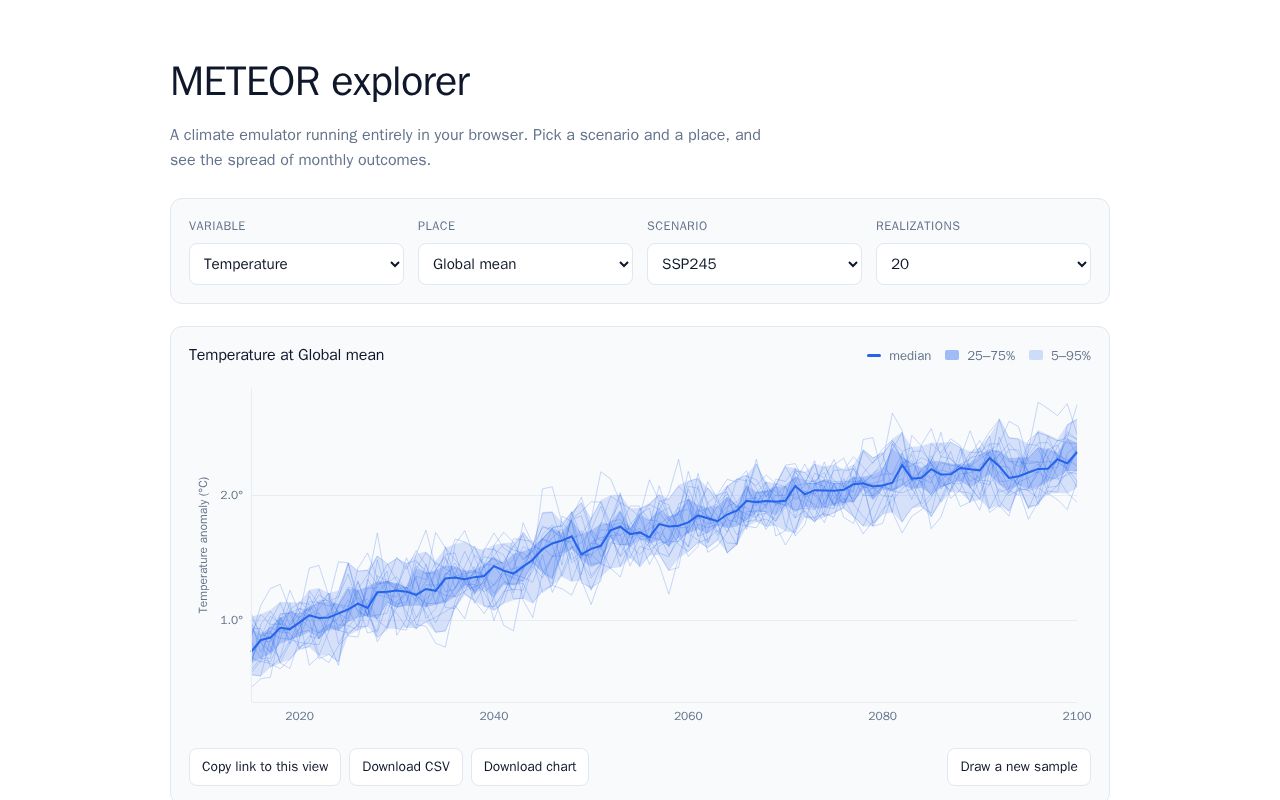Click the 2100 x-axis label
Viewport: 1280px width, 800px height.
[1077, 716]
